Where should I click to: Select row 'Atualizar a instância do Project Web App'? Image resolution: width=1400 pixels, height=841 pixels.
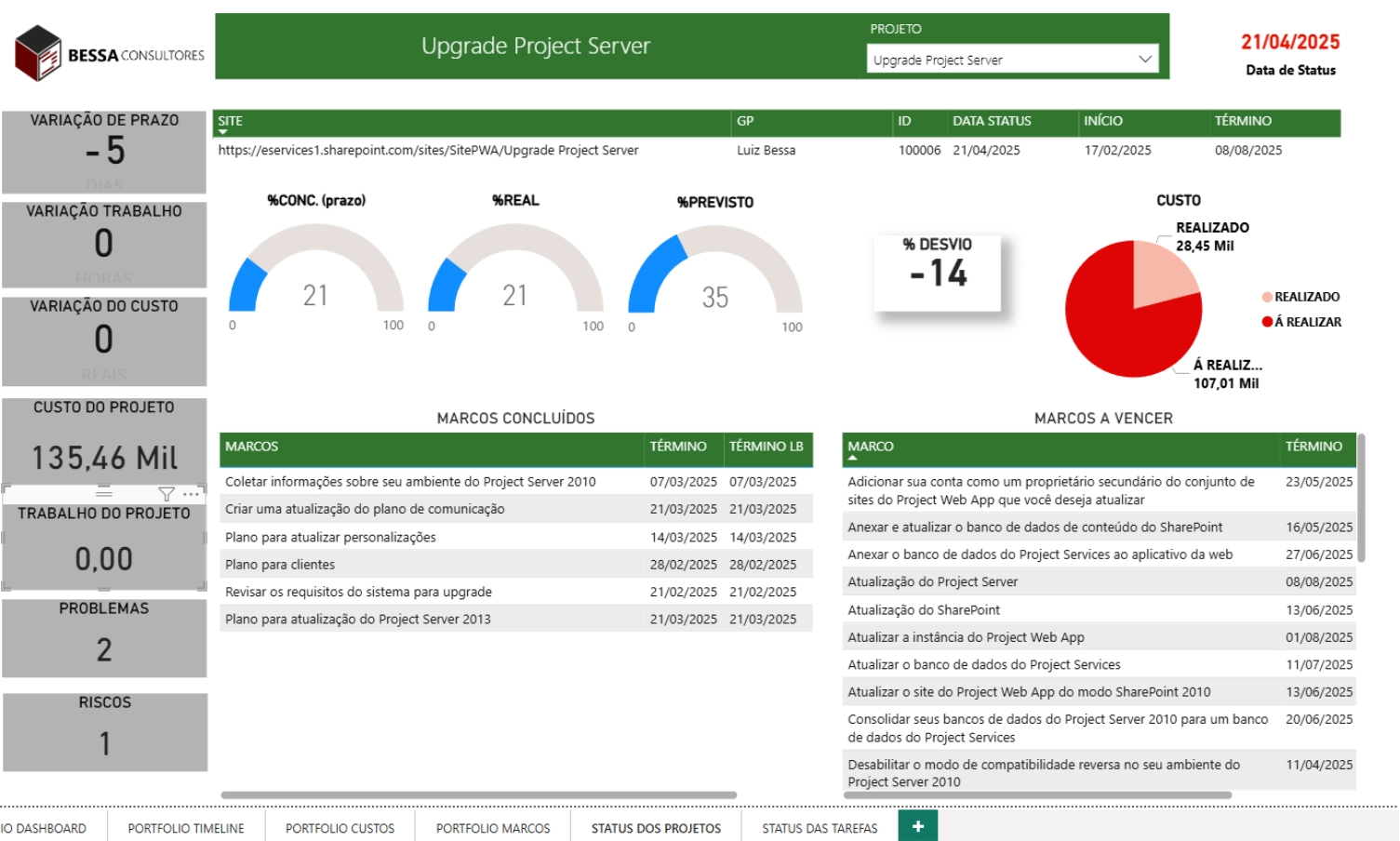tap(1100, 637)
